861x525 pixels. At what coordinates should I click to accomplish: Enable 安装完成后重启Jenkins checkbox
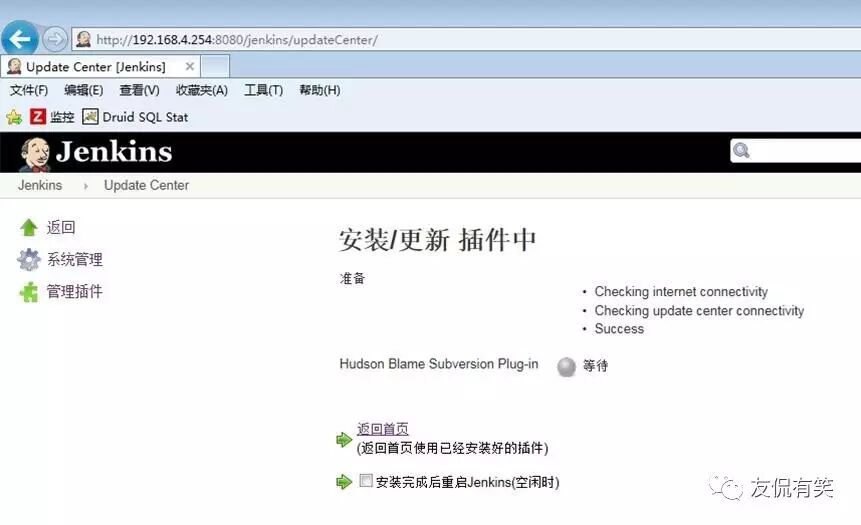click(366, 481)
